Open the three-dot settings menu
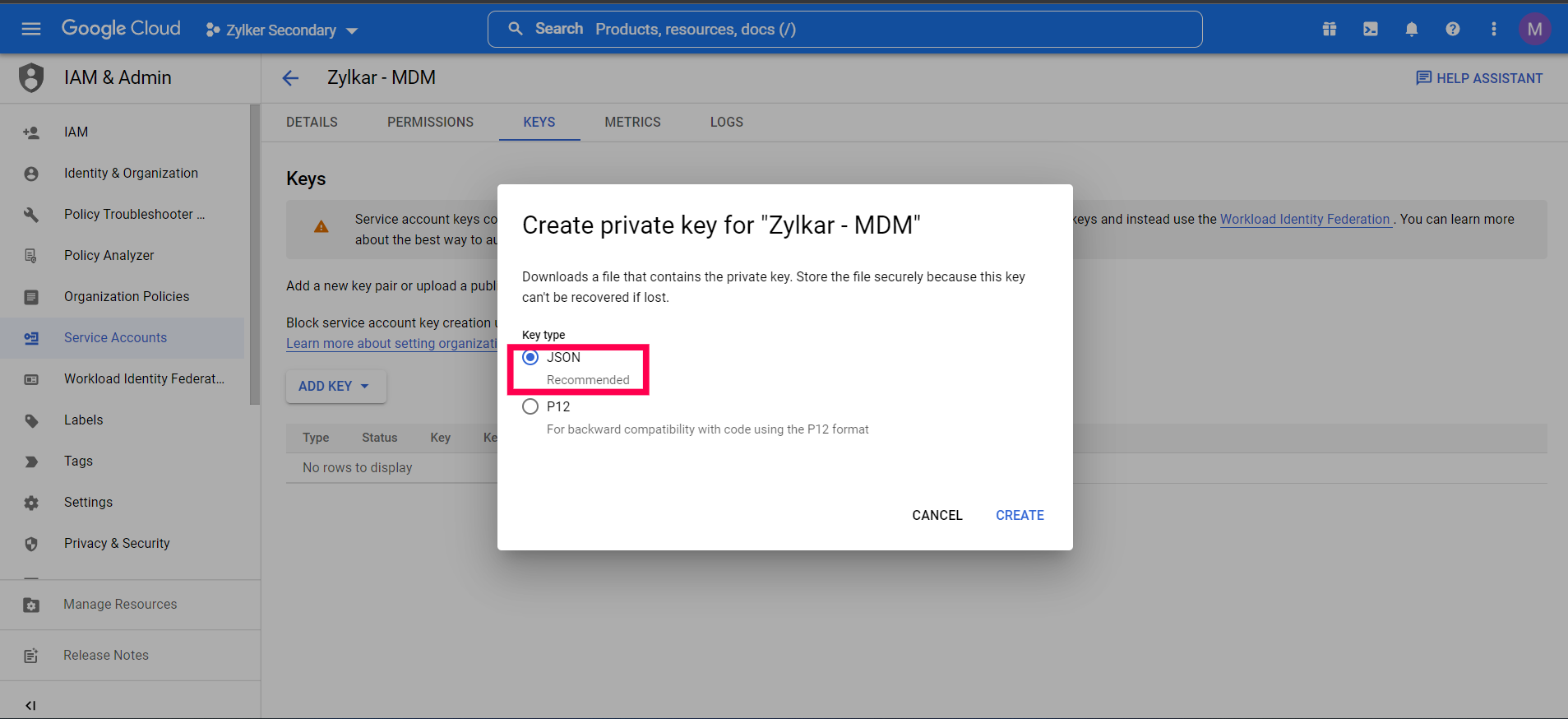Screen dimensions: 1568x719 [1493, 30]
